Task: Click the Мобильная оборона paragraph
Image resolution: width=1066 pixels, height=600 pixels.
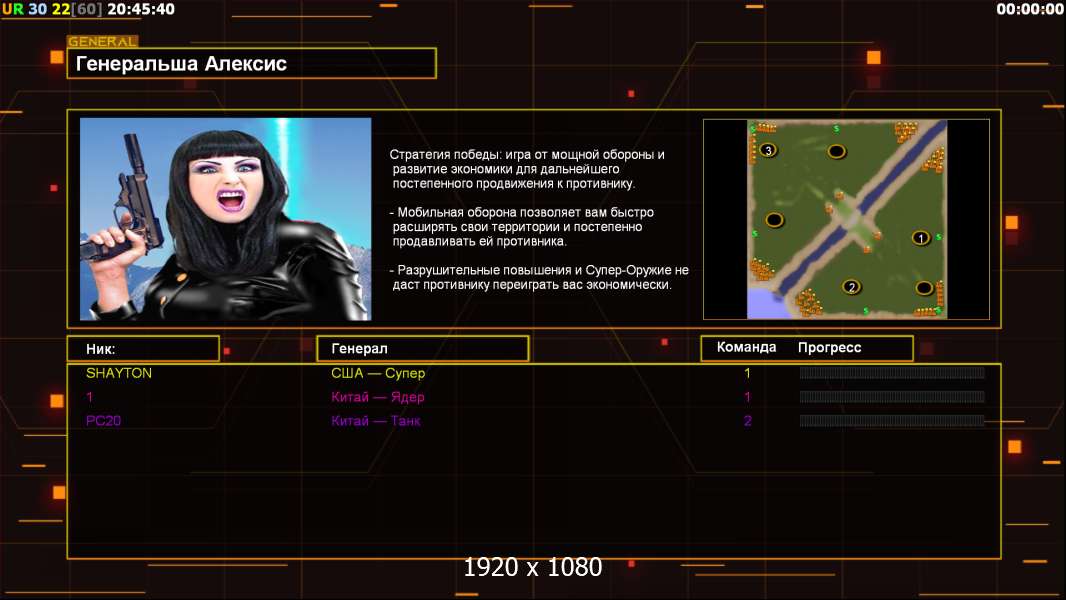Action: point(521,227)
